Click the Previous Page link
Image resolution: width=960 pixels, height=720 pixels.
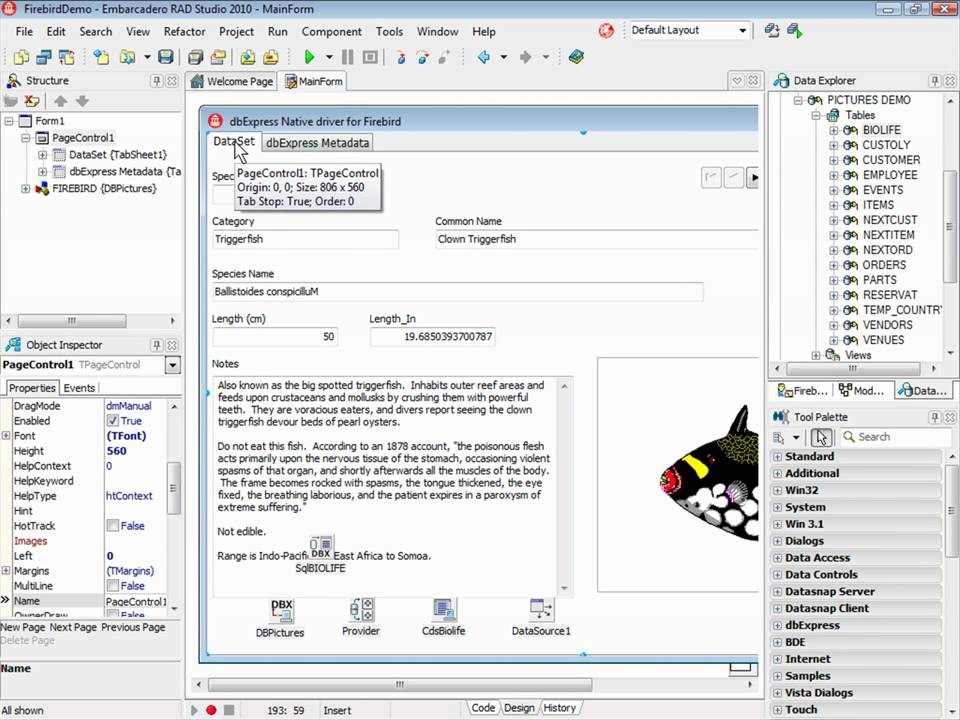(x=133, y=627)
